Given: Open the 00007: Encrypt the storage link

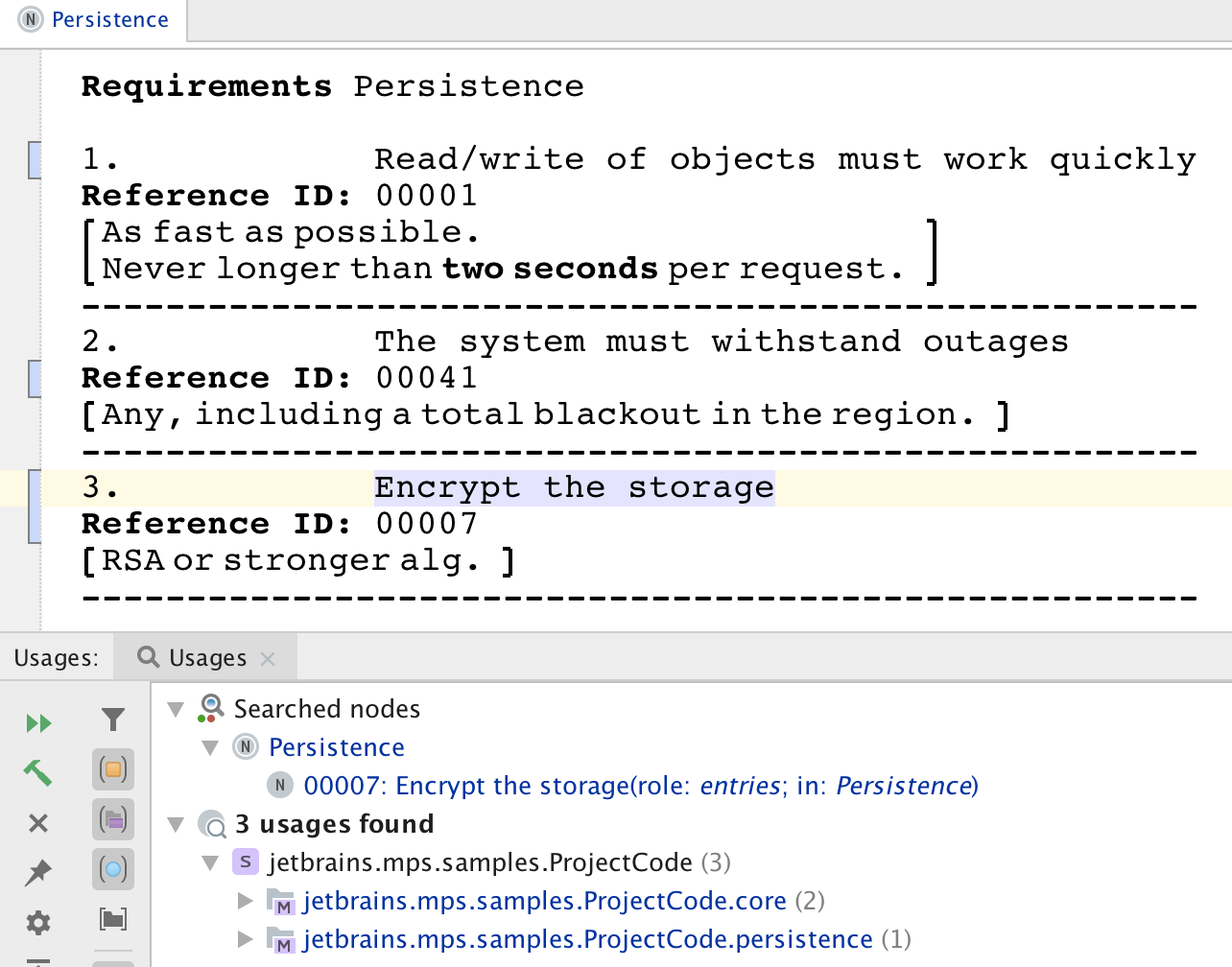Looking at the screenshot, I should 640,786.
